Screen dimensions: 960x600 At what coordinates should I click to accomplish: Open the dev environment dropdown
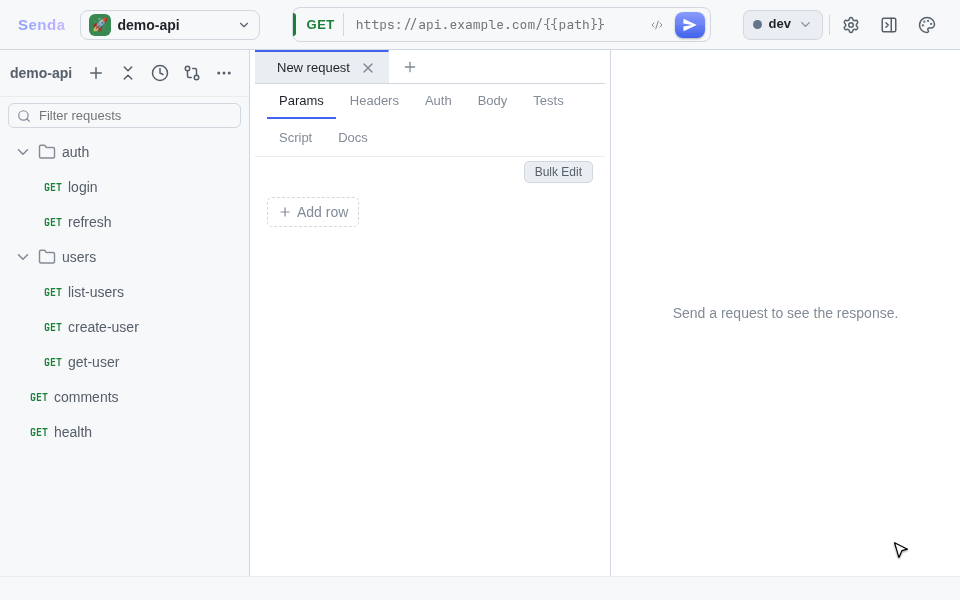tap(782, 25)
